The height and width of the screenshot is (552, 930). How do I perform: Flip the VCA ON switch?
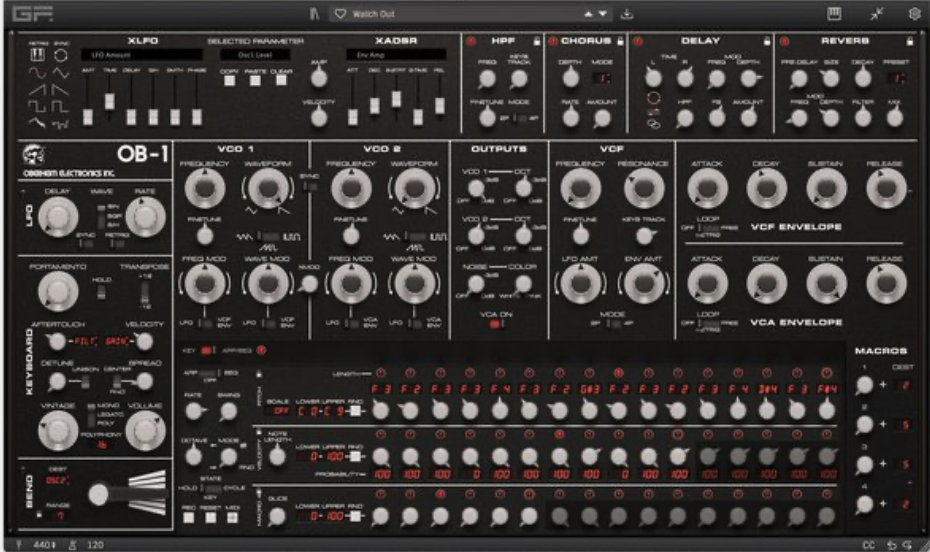click(x=496, y=324)
